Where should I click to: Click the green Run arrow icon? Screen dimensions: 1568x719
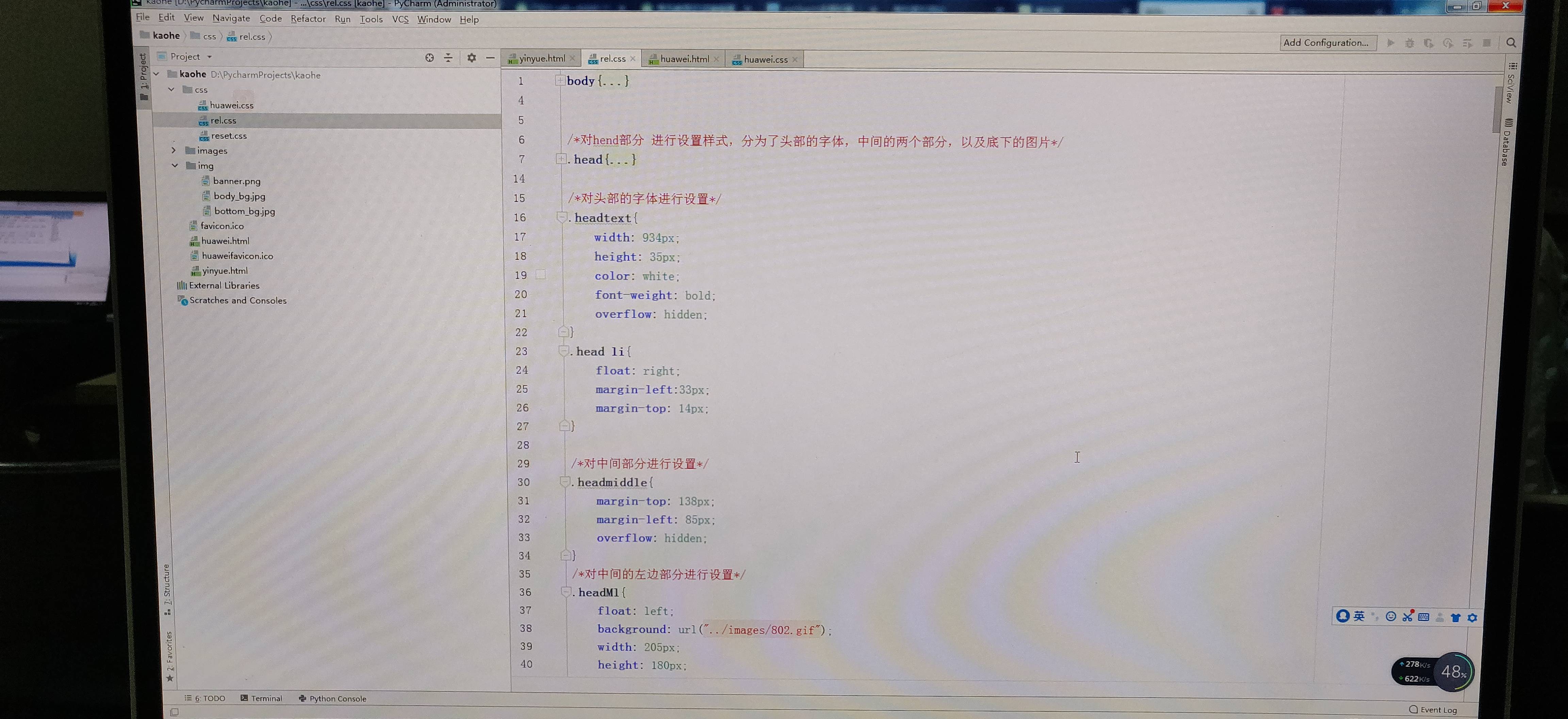[1390, 43]
